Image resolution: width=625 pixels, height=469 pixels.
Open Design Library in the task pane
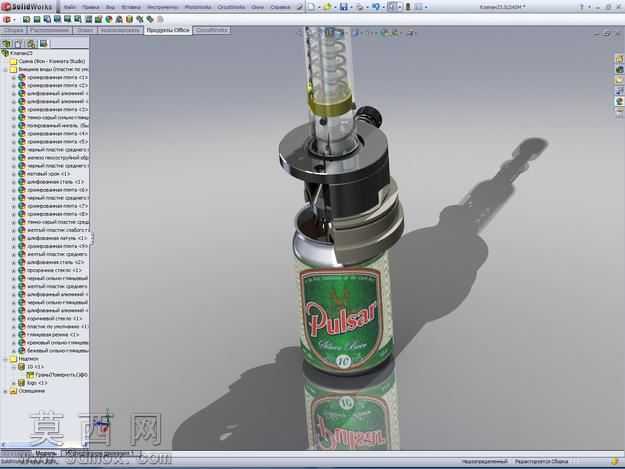(619, 70)
